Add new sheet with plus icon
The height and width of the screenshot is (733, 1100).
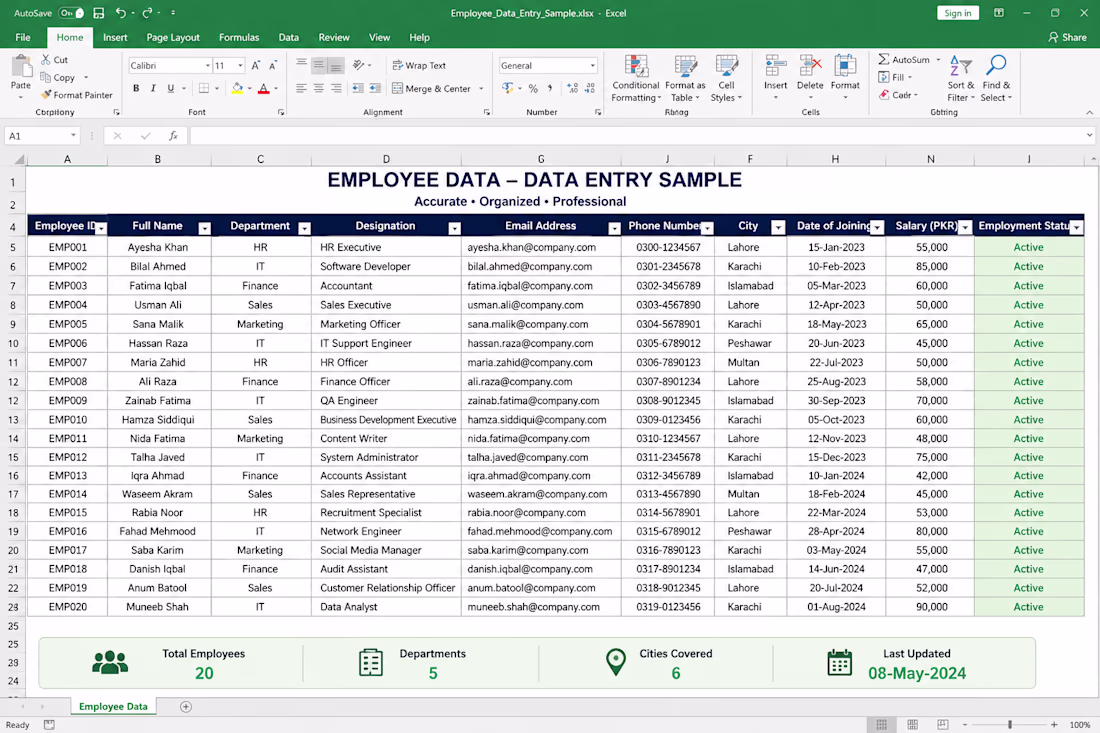186,706
